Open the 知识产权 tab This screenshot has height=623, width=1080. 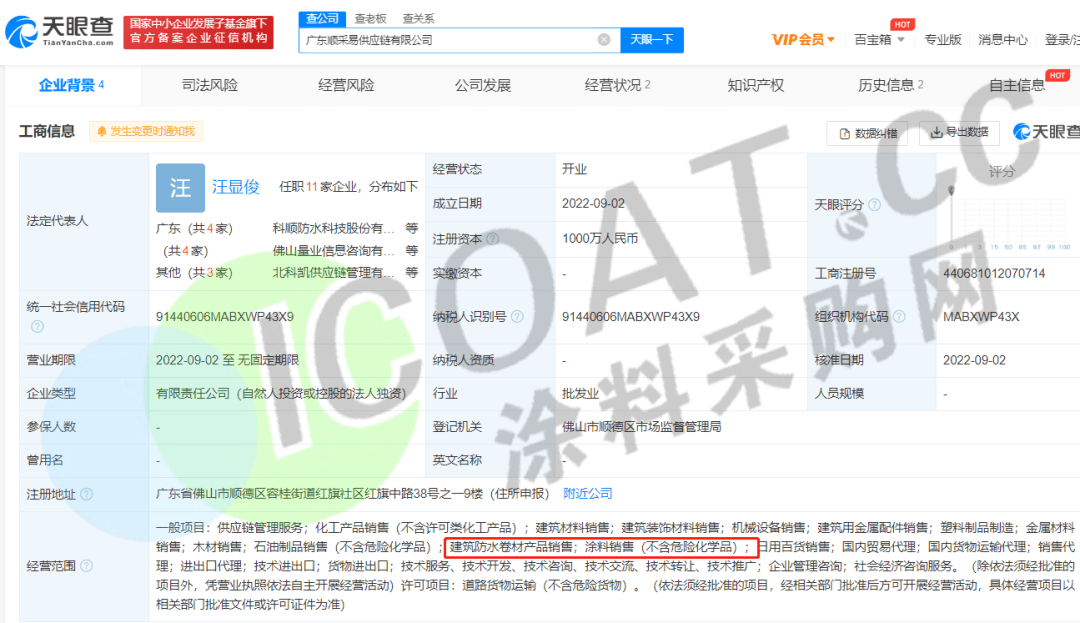click(755, 86)
